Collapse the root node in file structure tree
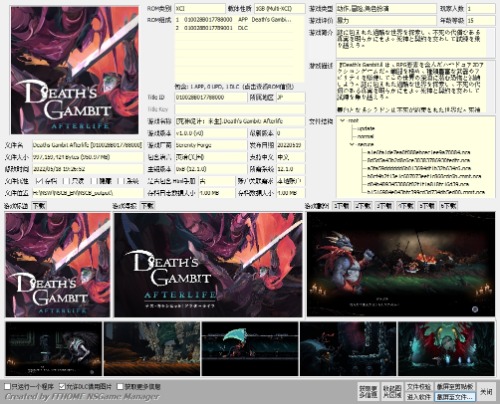The image size is (500, 404). click(342, 120)
